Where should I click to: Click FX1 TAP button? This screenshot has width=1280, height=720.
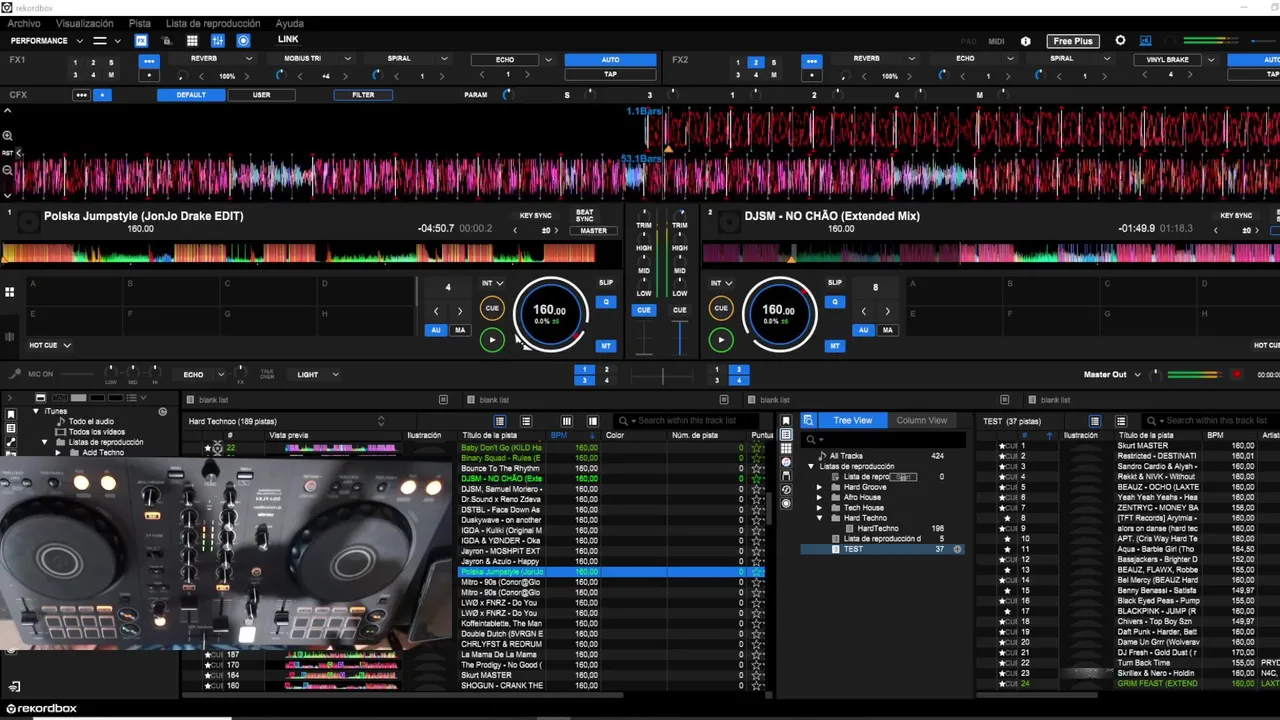point(610,74)
